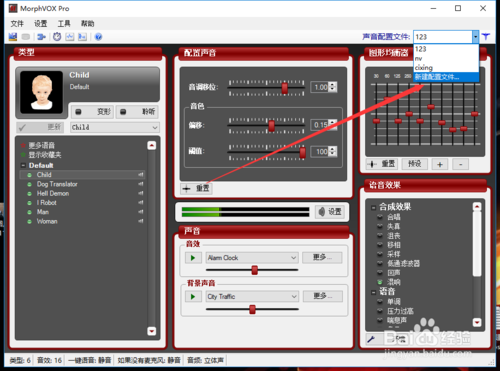Click 重置 button under voice tweak panel
Screen dimensions: 500x371
click(x=196, y=188)
